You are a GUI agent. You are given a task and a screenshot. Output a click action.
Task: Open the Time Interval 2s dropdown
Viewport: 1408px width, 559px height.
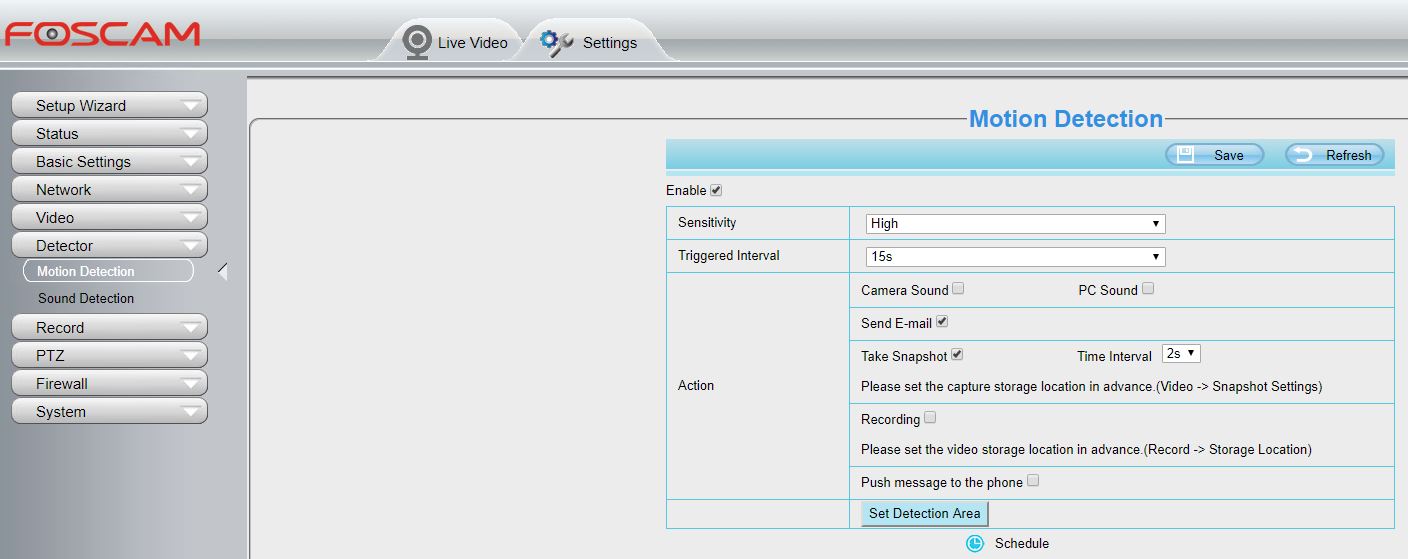[x=1181, y=354]
